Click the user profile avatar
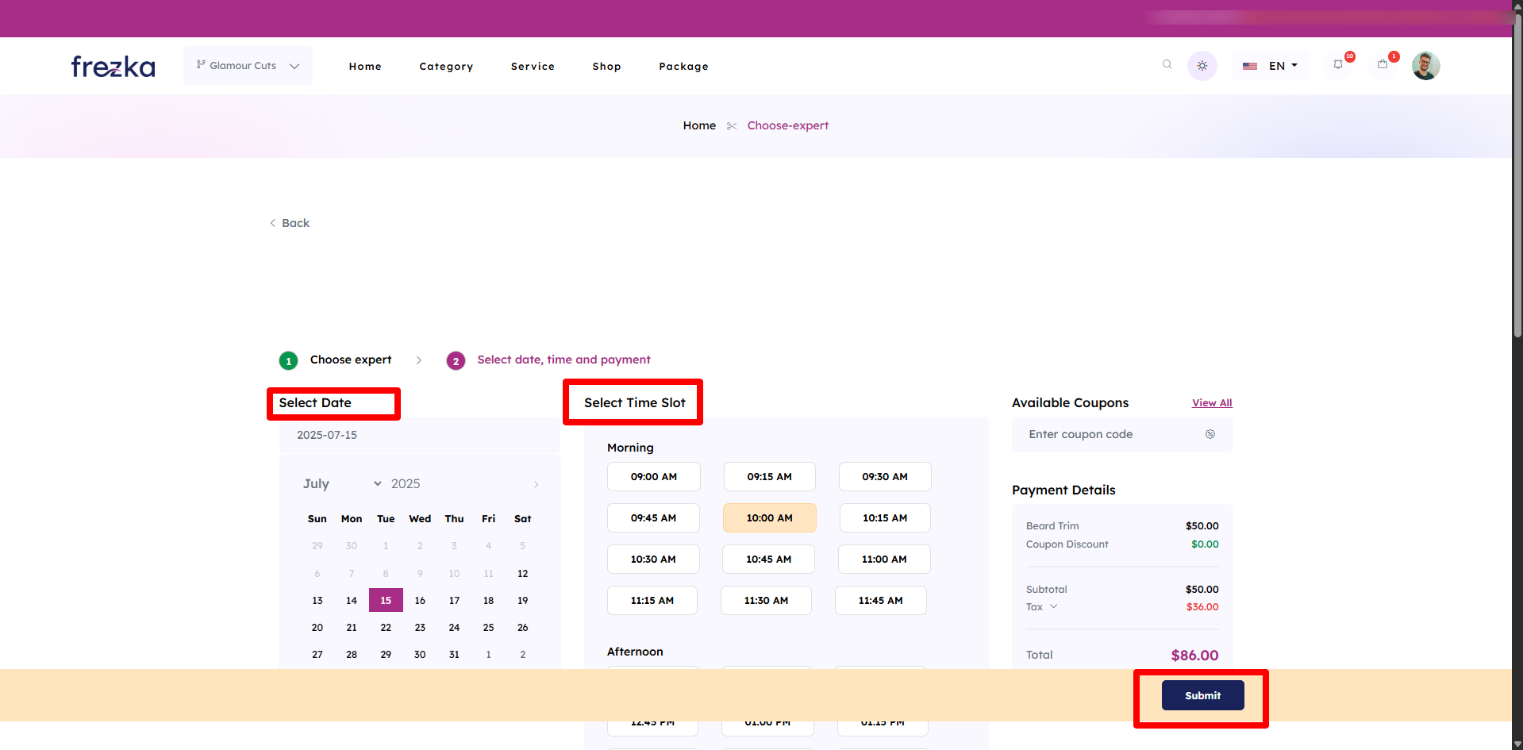This screenshot has width=1523, height=750. (1426, 66)
